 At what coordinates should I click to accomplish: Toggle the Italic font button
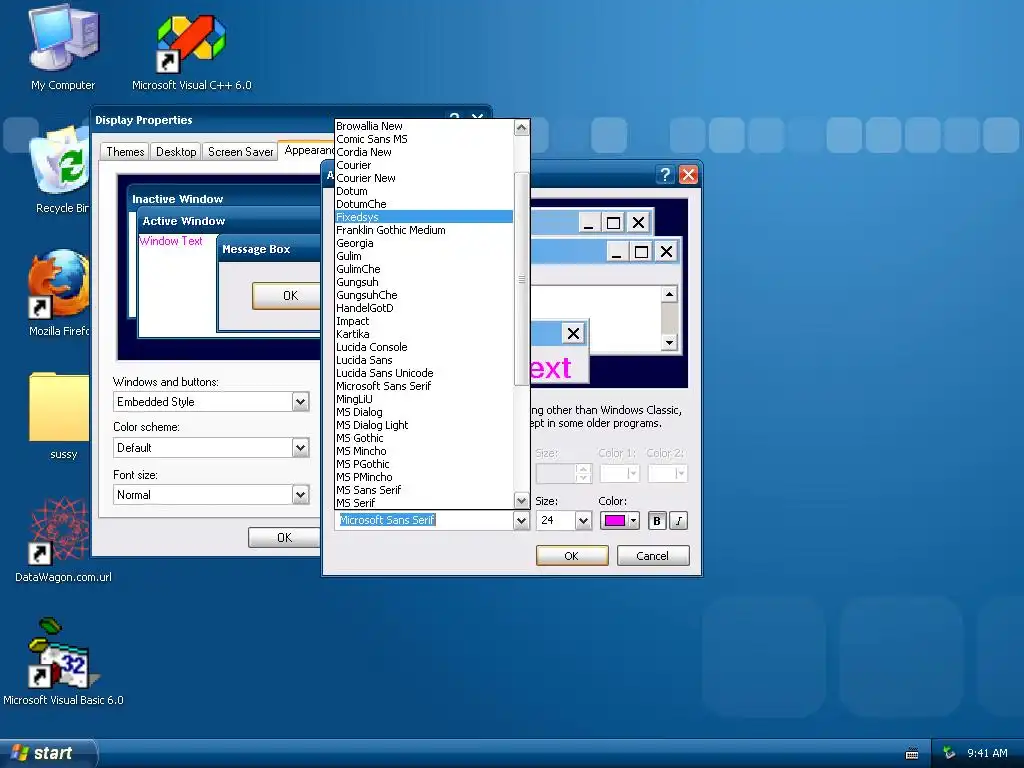tap(679, 520)
